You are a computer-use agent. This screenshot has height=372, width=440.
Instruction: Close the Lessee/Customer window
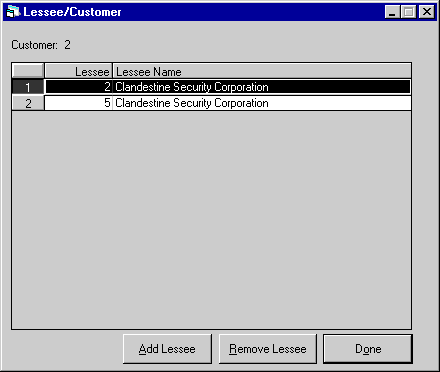pos(427,12)
